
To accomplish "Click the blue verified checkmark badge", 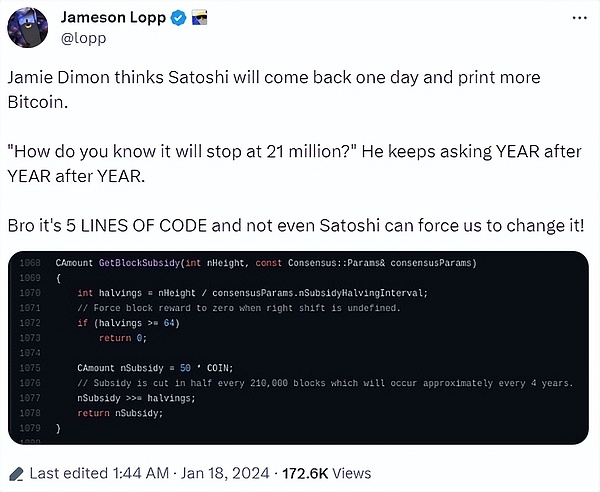I will pos(178,18).
